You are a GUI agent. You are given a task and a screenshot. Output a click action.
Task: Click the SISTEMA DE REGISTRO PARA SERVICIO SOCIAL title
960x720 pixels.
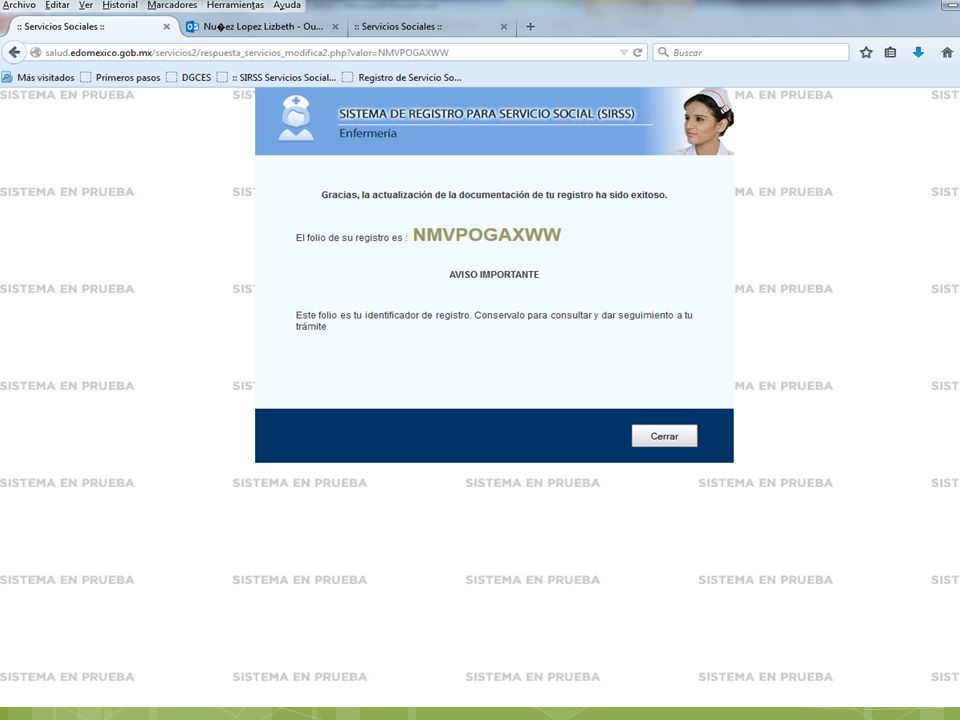point(487,114)
